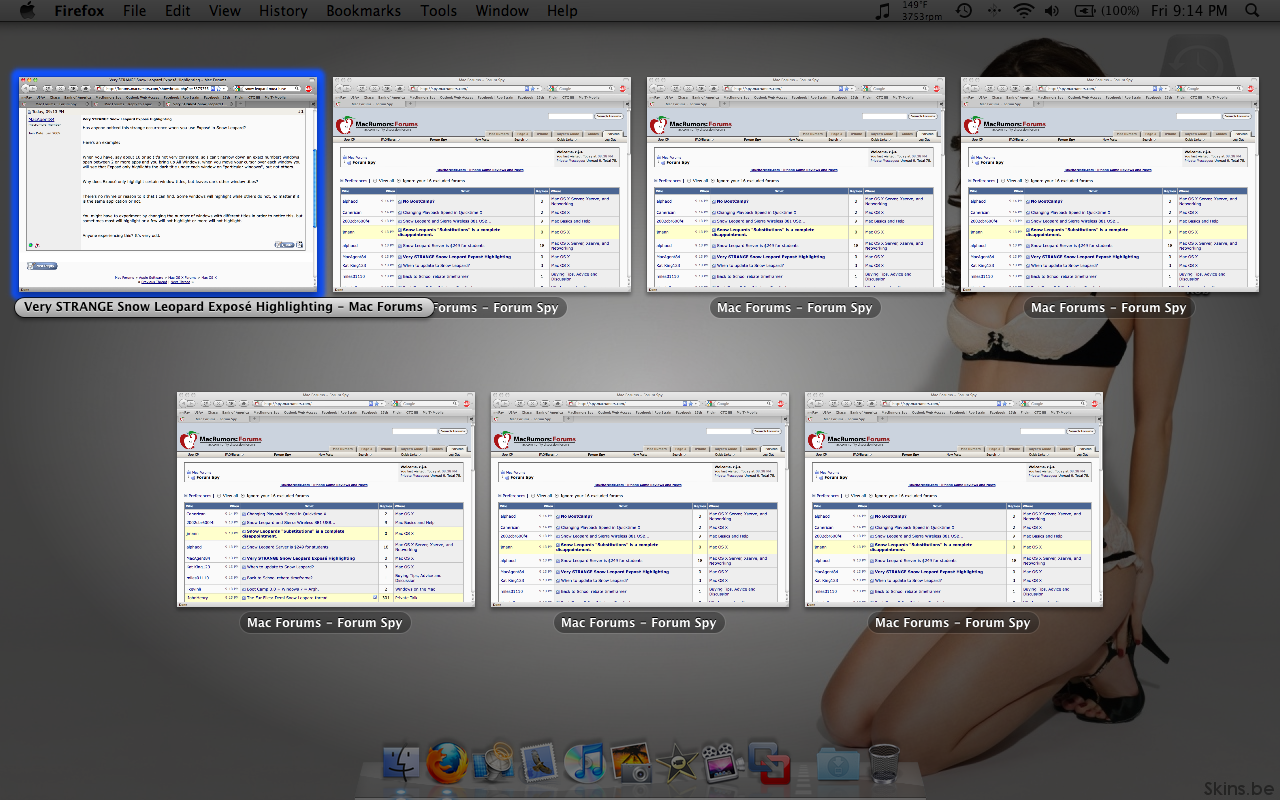Viewport: 1280px width, 800px height.
Task: Select the top-right Forum Spy window thumbnail
Action: pyautogui.click(x=1110, y=184)
